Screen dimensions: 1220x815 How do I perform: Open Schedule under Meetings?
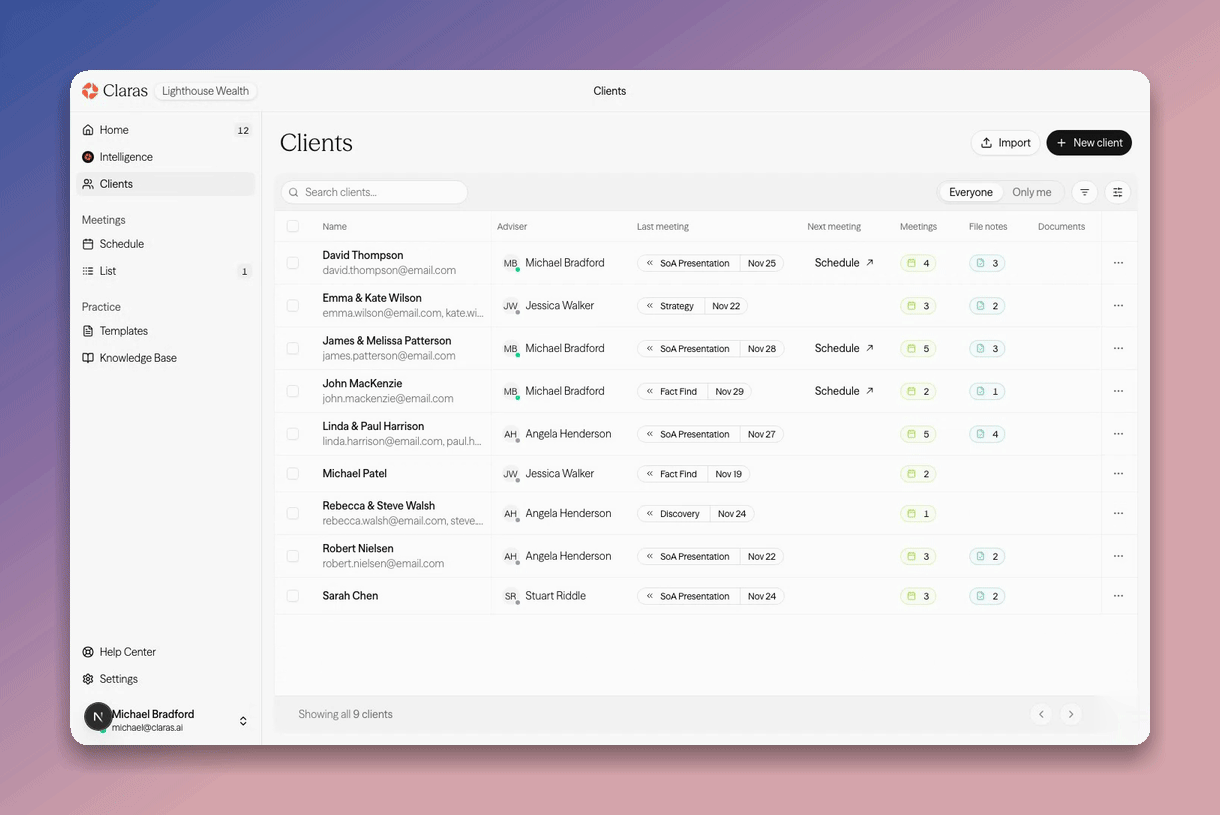point(166,244)
